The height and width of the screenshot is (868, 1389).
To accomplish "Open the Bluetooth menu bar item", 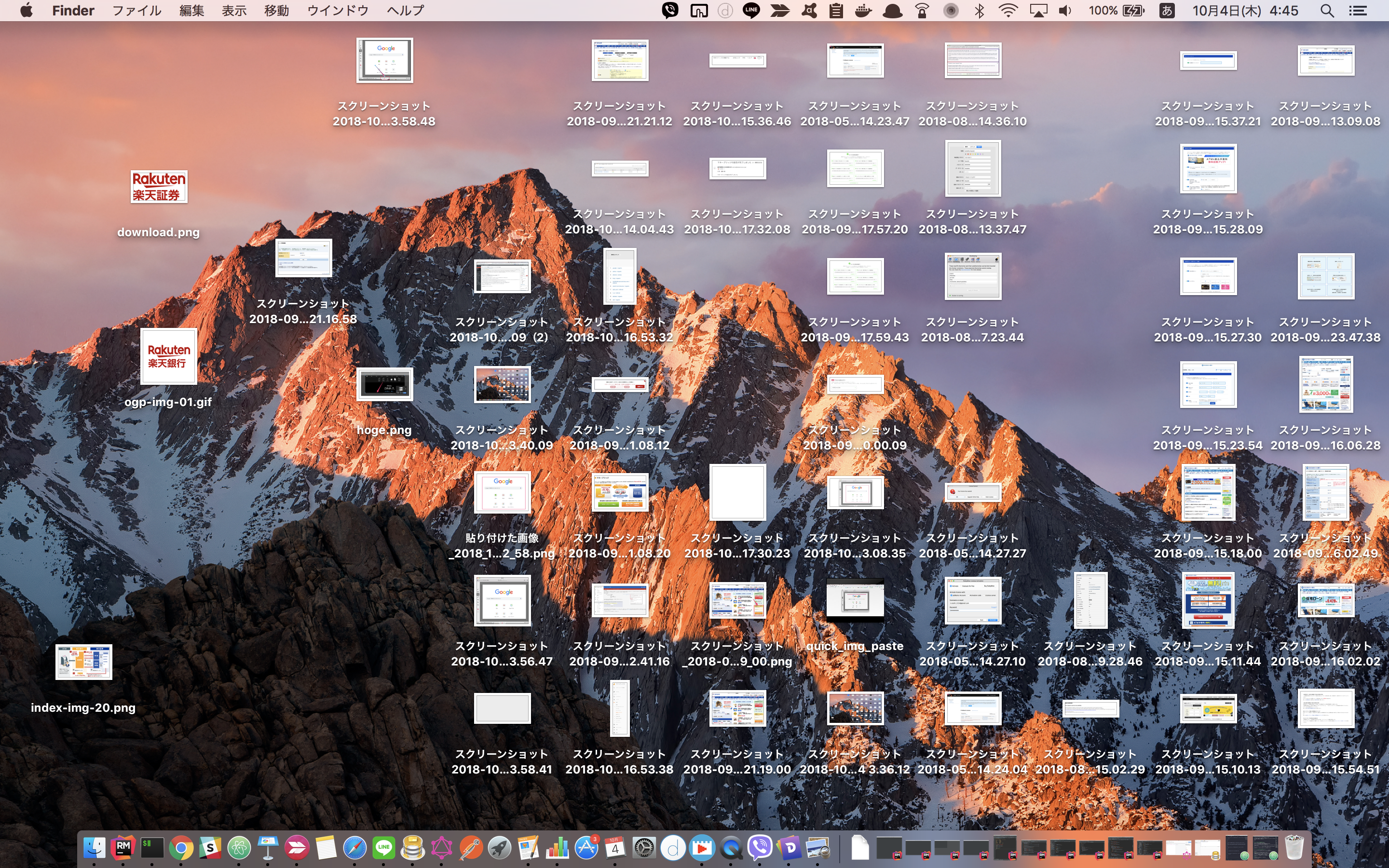I will click(x=980, y=10).
